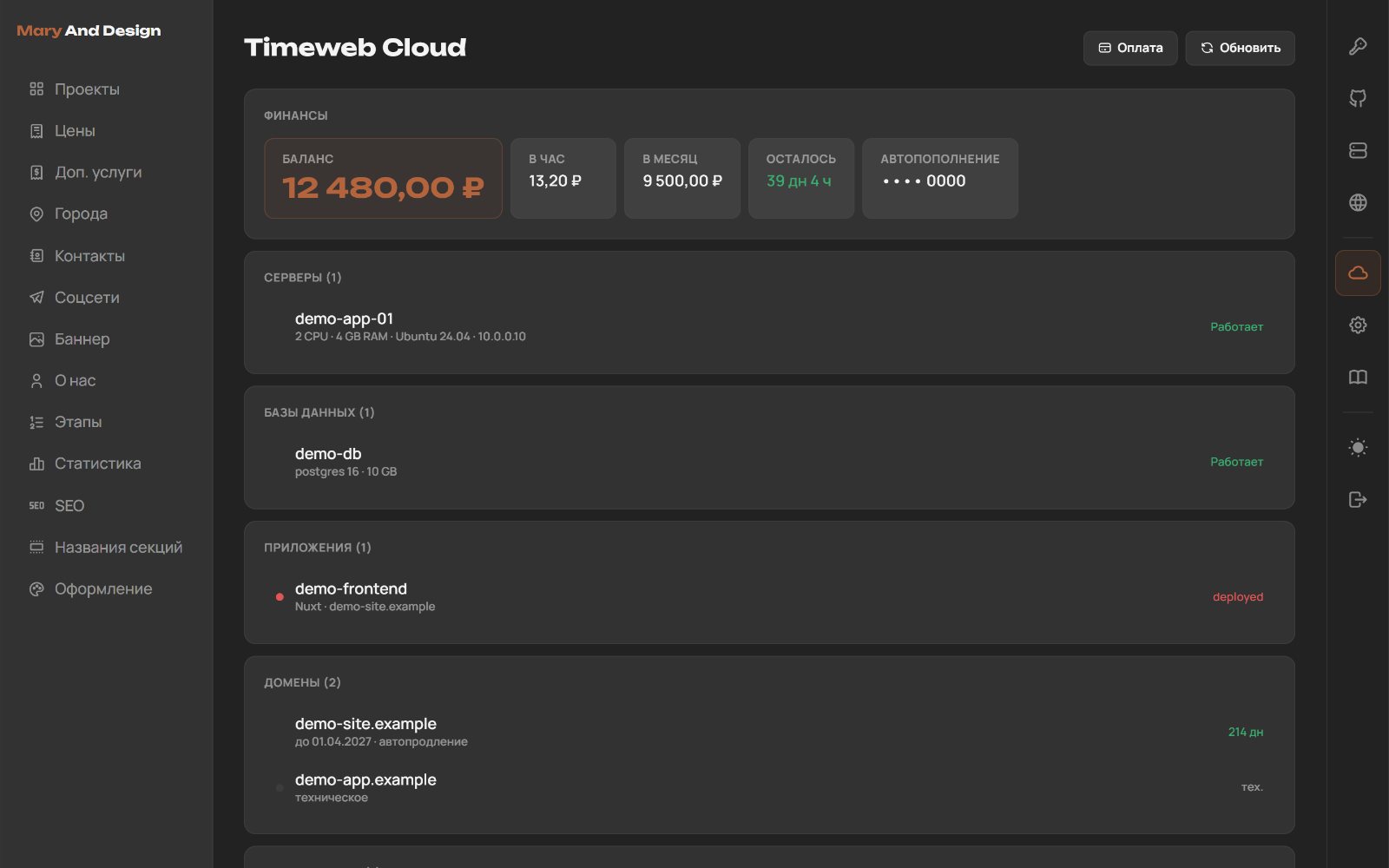Click the В месяц value 9 500,00 ₽
The height and width of the screenshot is (868, 1389).
tap(682, 181)
